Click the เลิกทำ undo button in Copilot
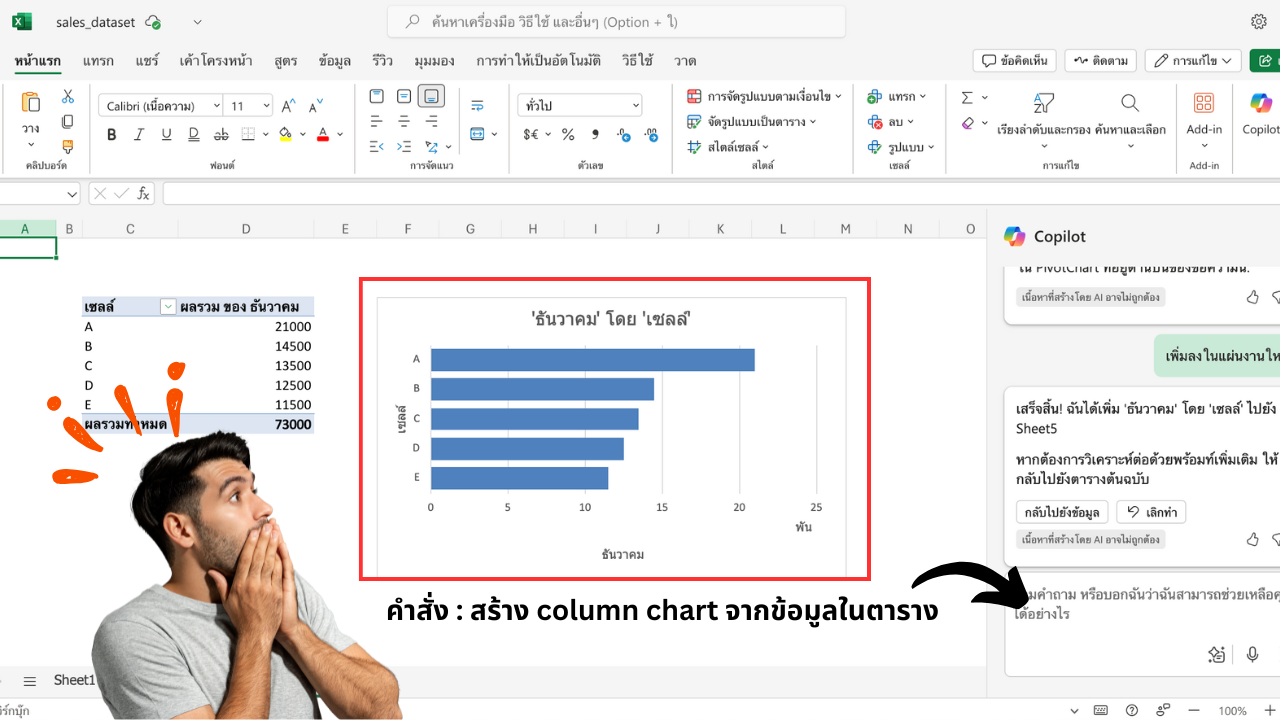 (1151, 512)
